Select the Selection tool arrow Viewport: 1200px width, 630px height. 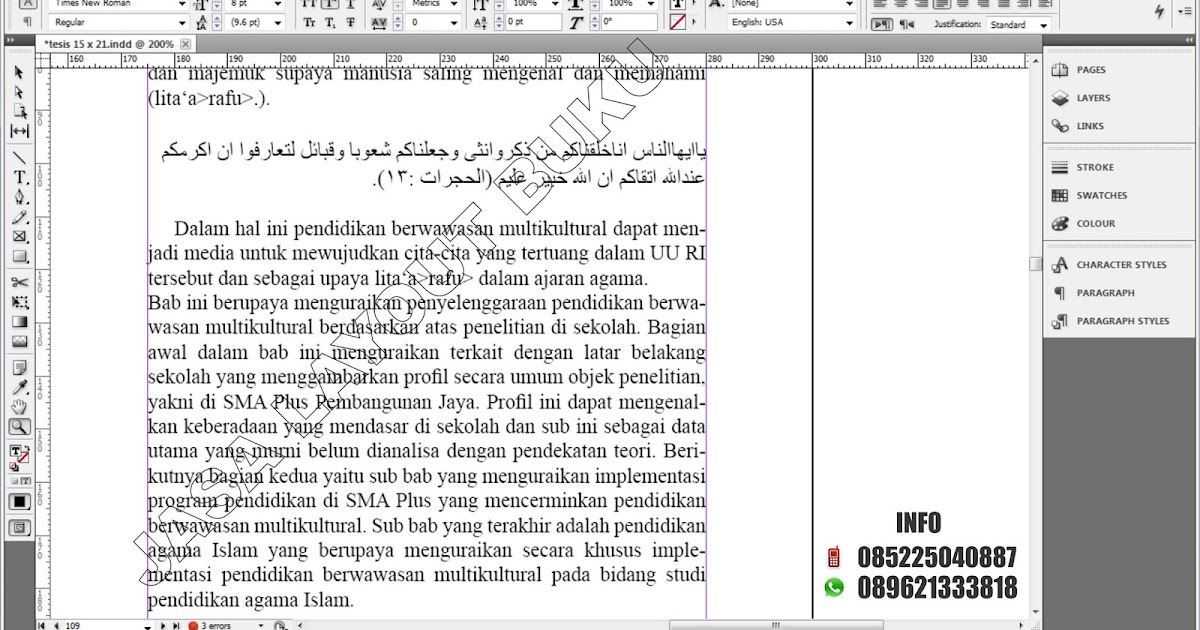coord(19,72)
